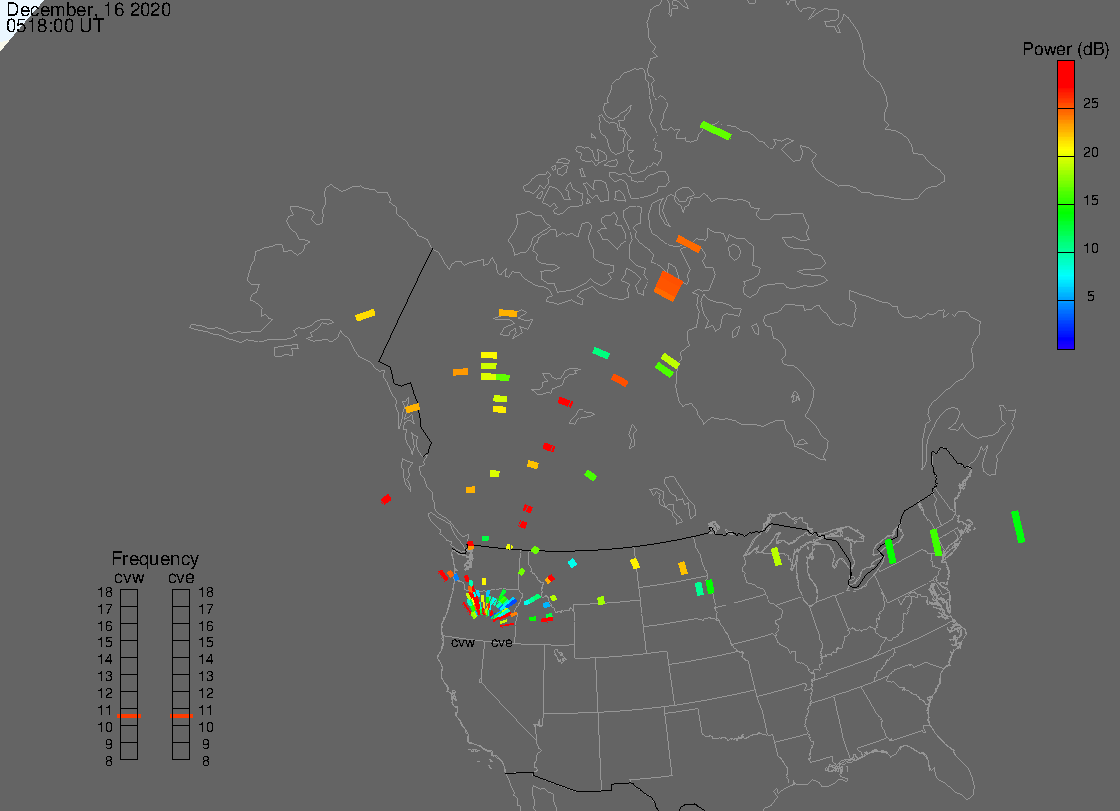Click the date text December, 16 2020
The width and height of the screenshot is (1120, 811).
(89, 9)
